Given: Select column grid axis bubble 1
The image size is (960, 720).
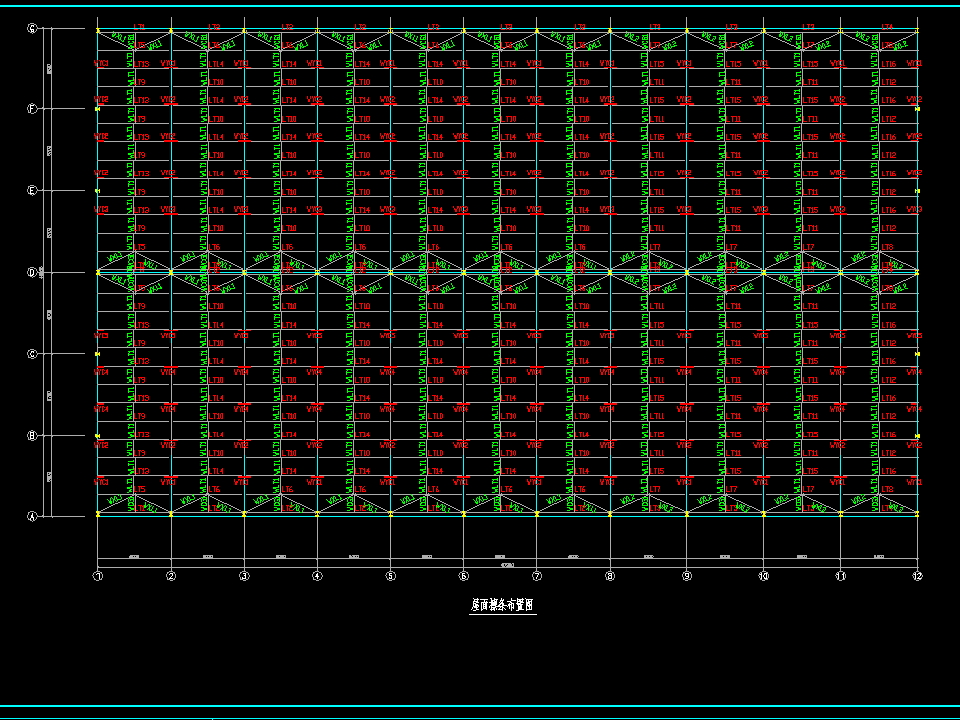Looking at the screenshot, I should (97, 576).
